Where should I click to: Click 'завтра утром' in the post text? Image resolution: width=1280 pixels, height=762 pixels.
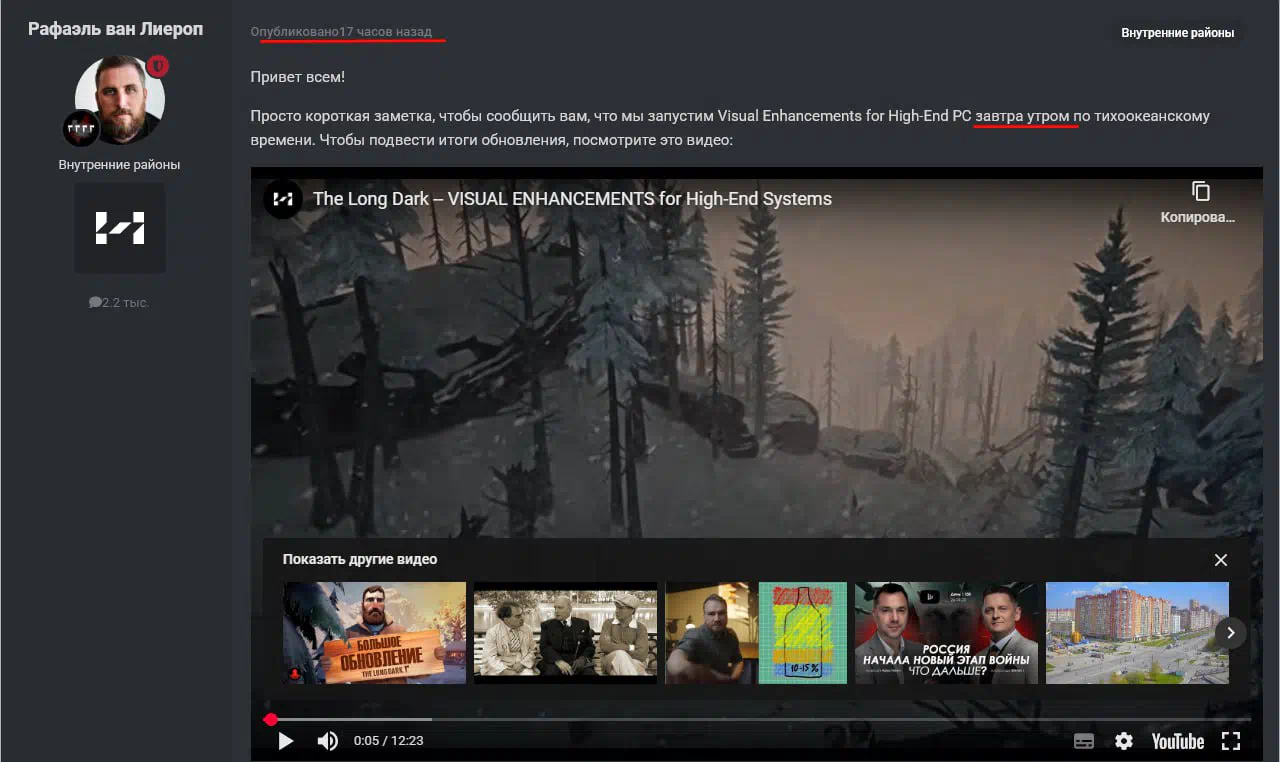pyautogui.click(x=1022, y=116)
